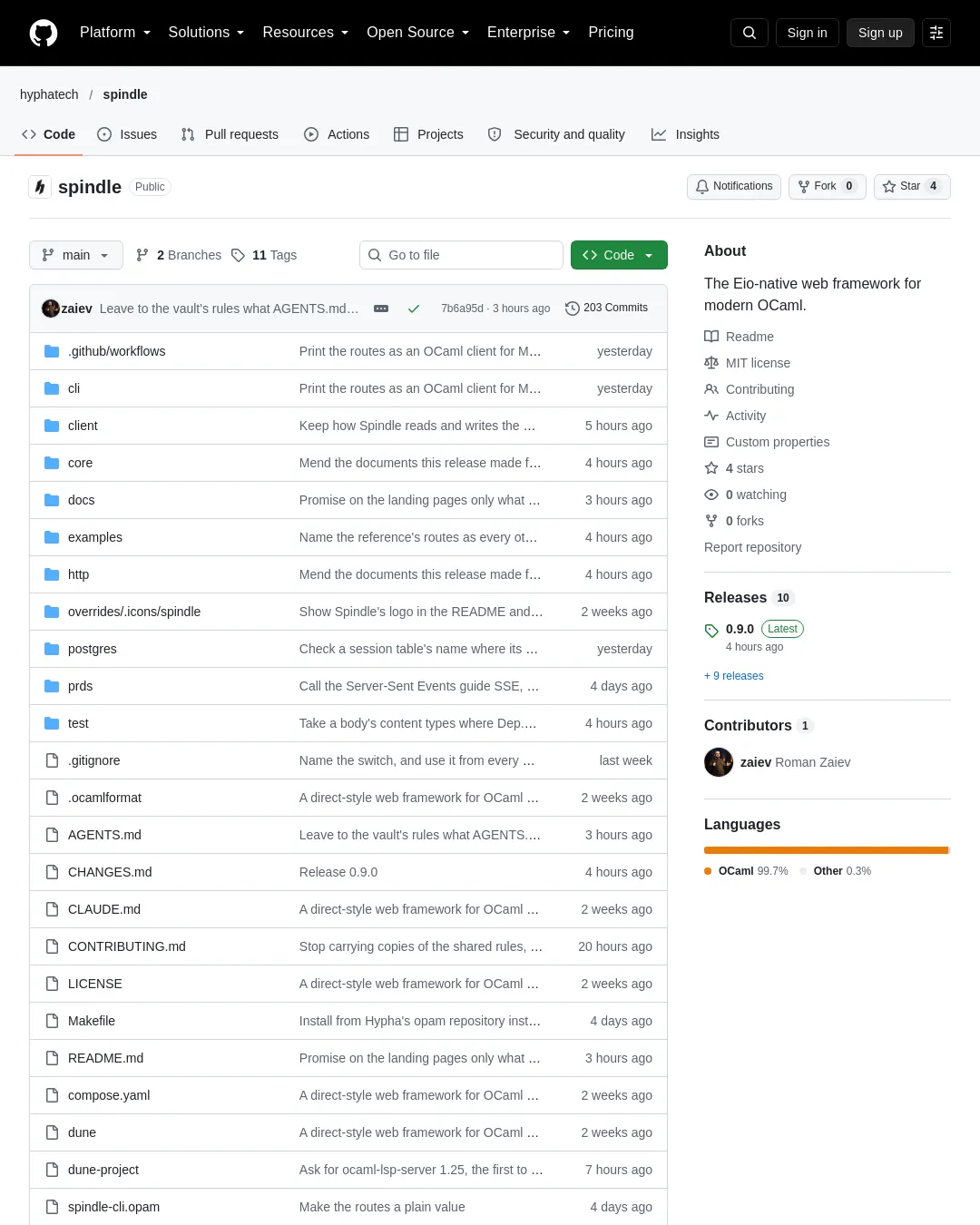Click the OCaml language bar segment
980x1225 pixels.
click(826, 850)
